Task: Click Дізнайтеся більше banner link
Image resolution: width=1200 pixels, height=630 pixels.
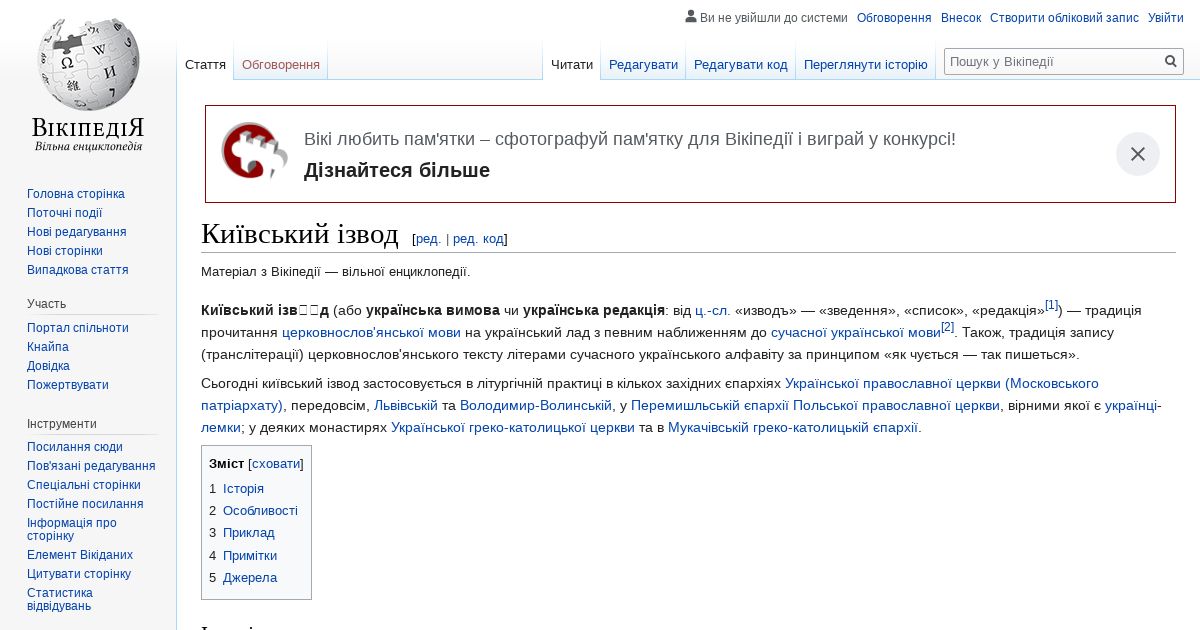Action: pyautogui.click(x=397, y=170)
